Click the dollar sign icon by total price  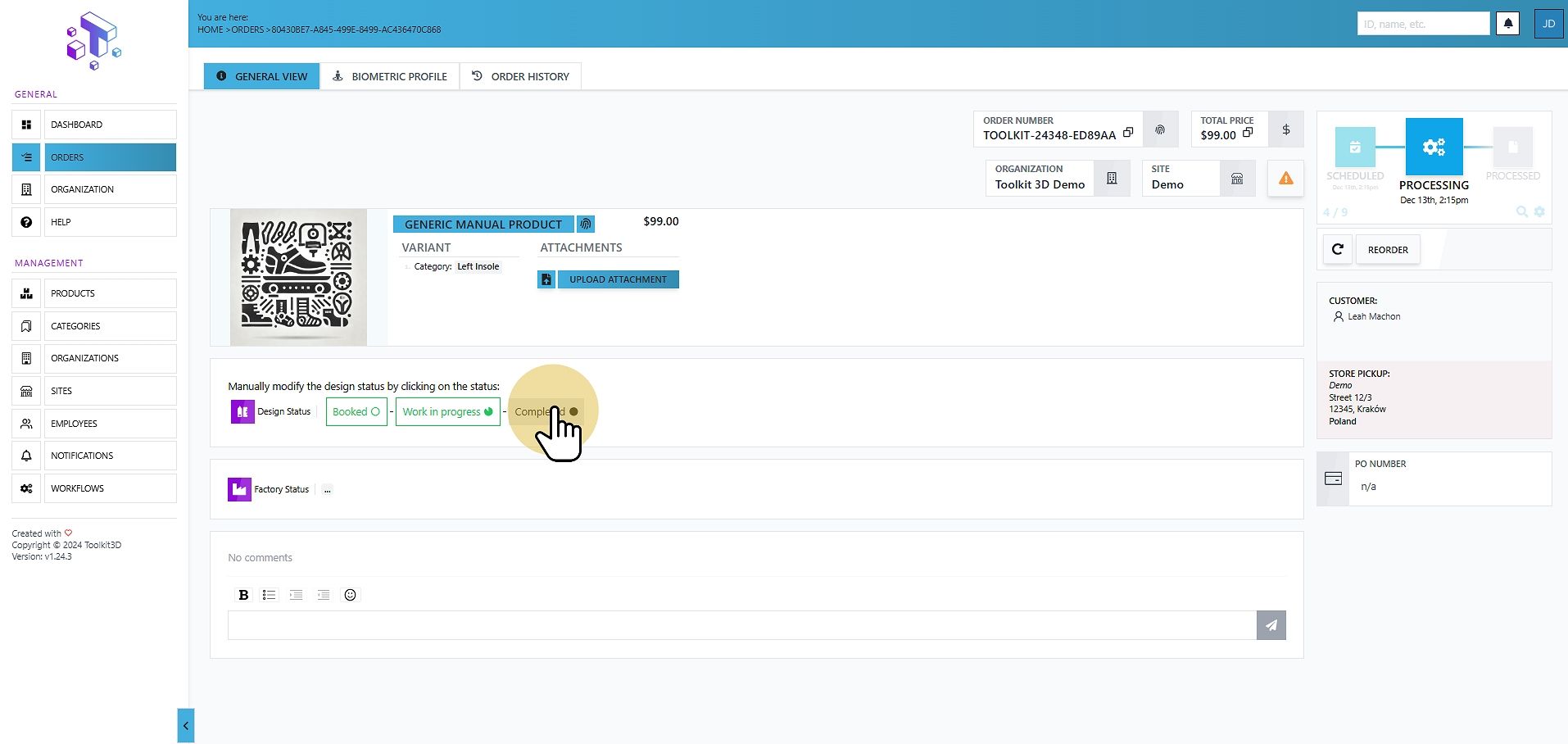tap(1286, 129)
